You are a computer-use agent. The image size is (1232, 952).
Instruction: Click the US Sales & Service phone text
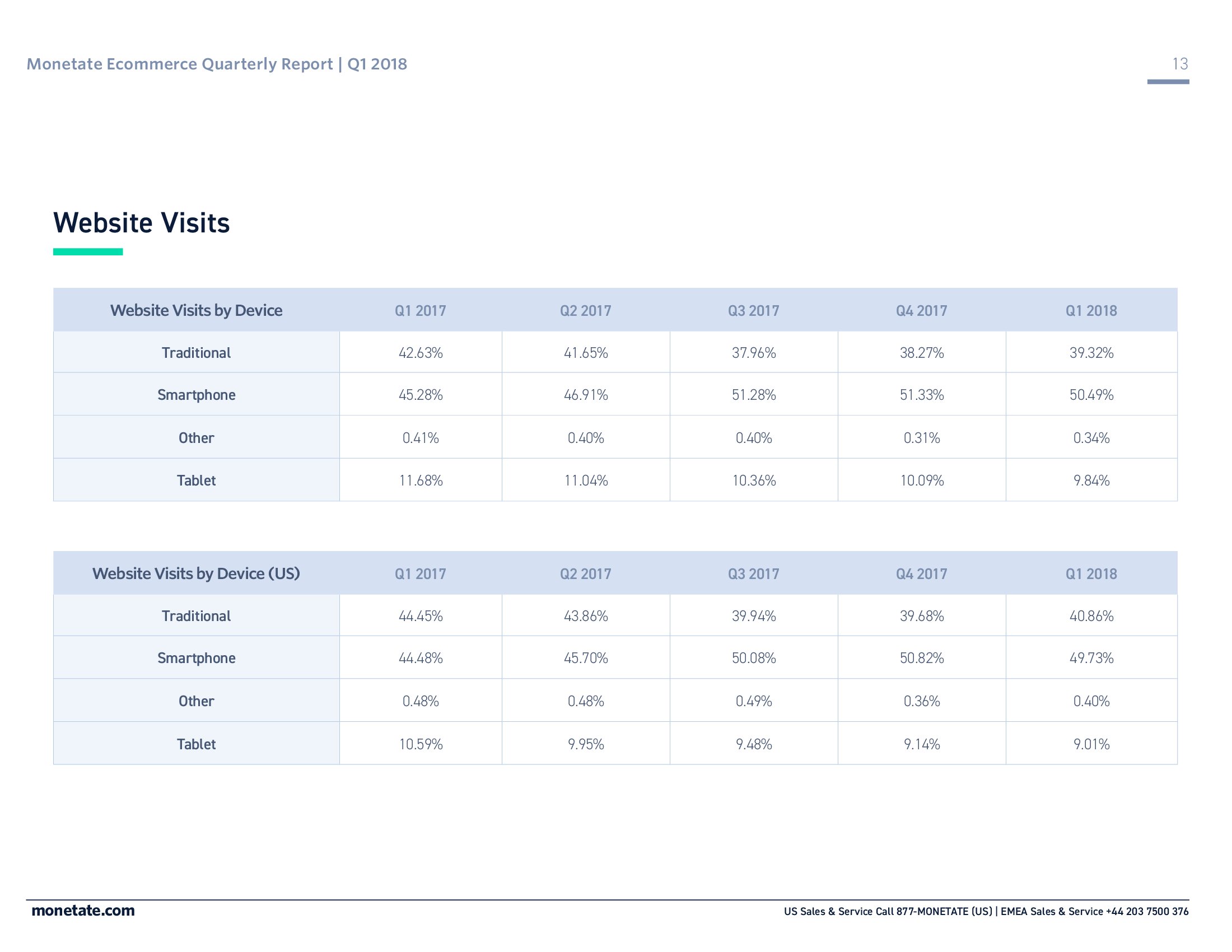coord(888,912)
